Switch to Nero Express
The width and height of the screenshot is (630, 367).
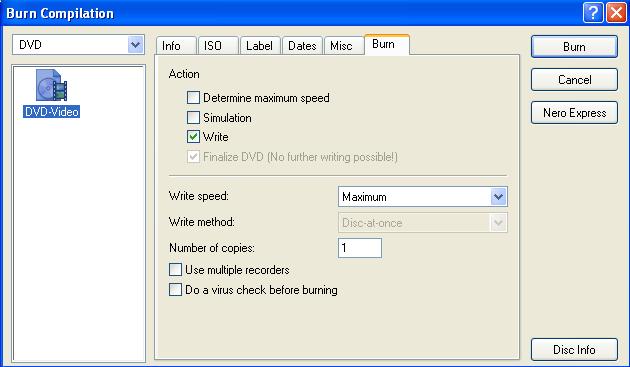tap(574, 113)
